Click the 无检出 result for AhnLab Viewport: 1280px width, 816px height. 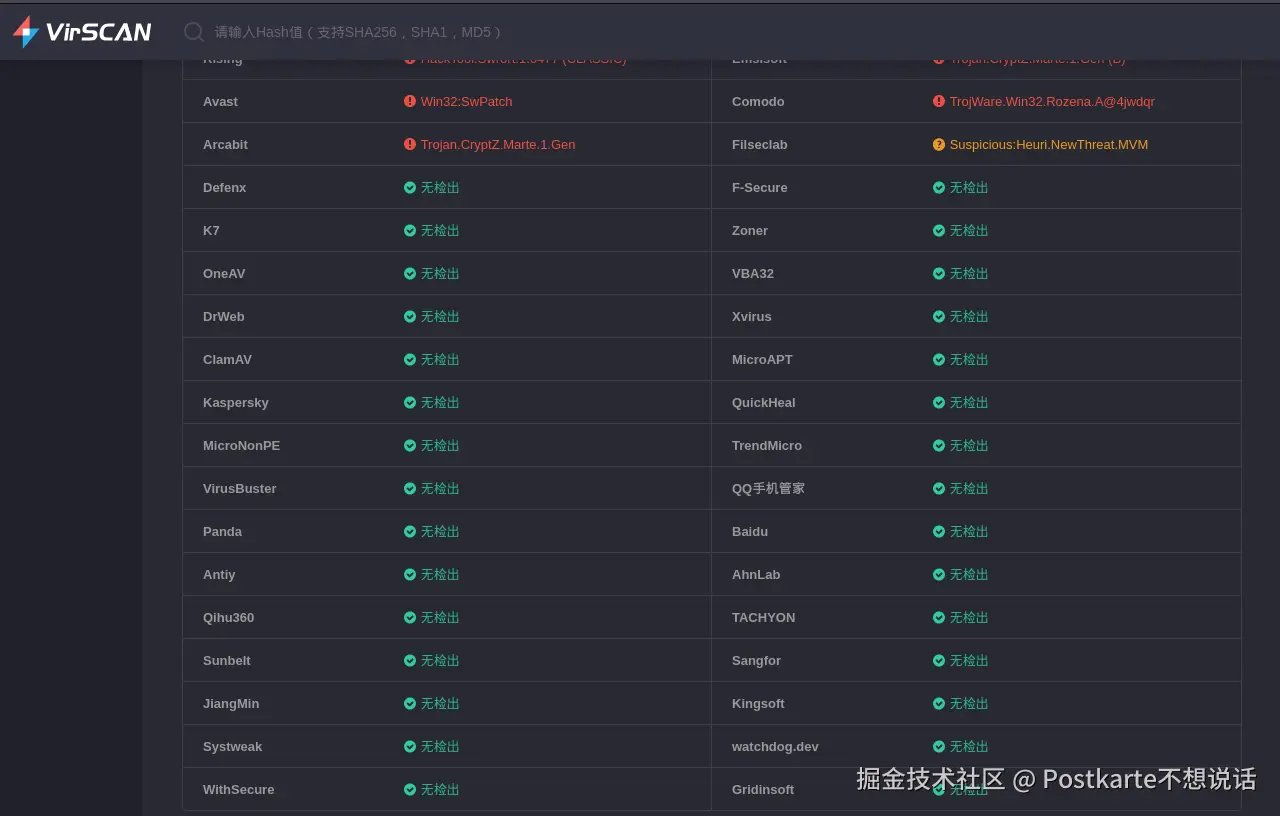click(x=969, y=575)
